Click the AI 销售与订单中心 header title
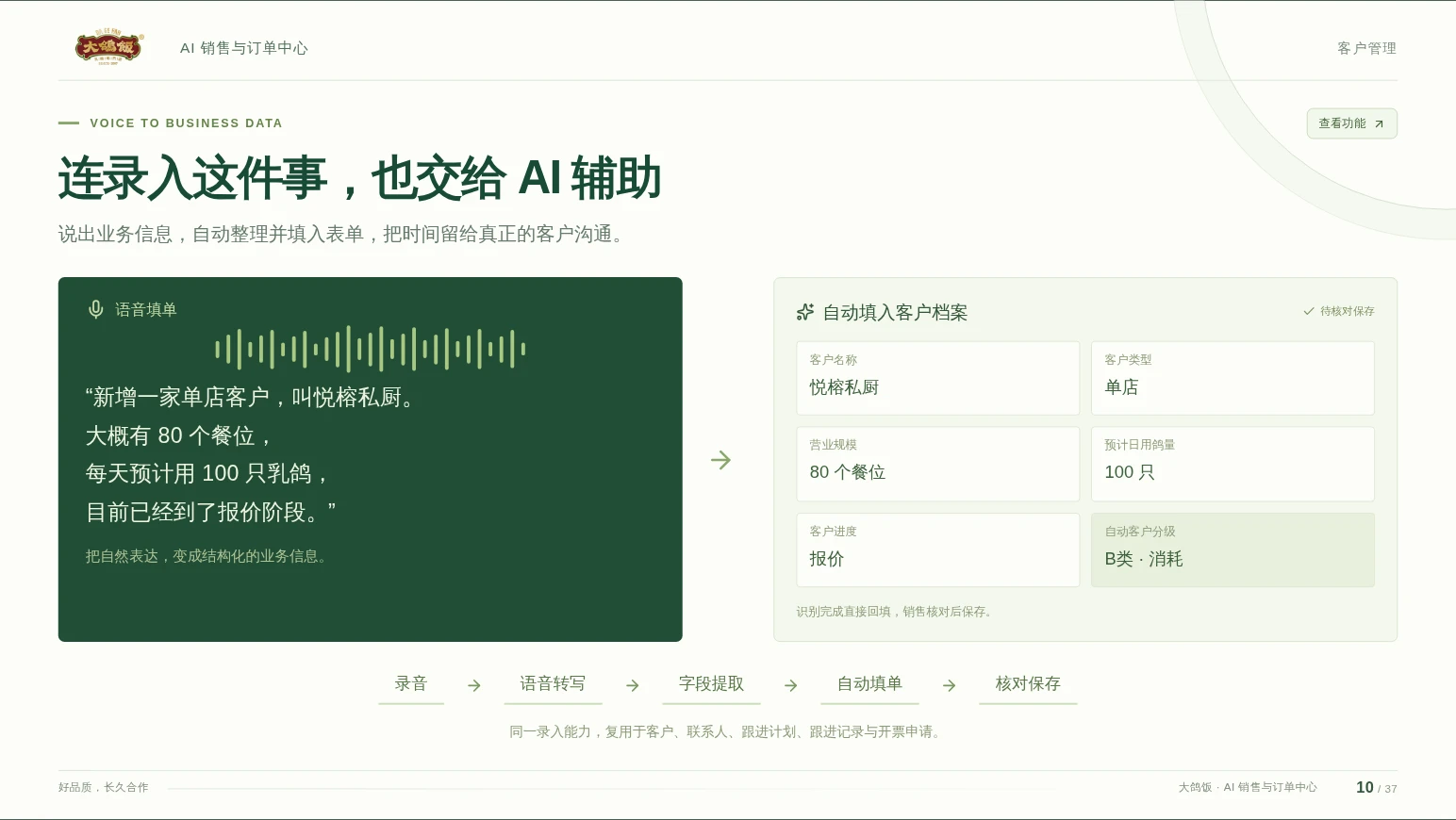1456x820 pixels. (x=244, y=48)
